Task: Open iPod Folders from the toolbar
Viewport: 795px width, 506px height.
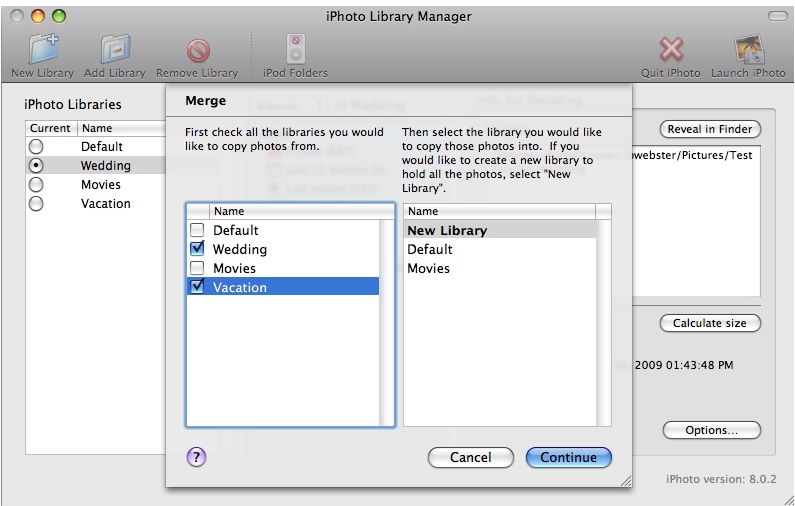Action: pyautogui.click(x=295, y=50)
